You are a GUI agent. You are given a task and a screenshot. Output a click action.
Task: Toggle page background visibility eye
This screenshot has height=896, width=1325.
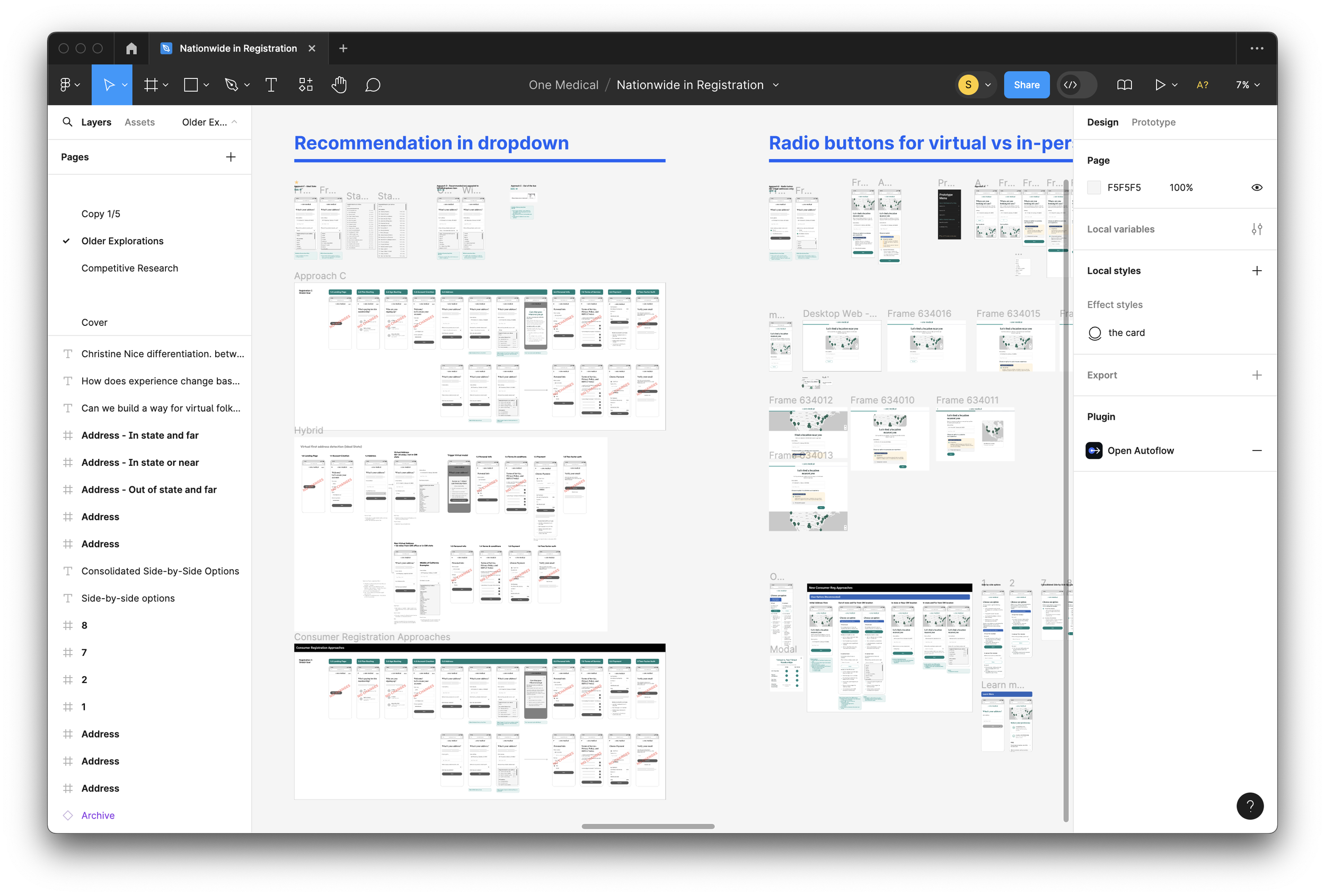(x=1257, y=188)
